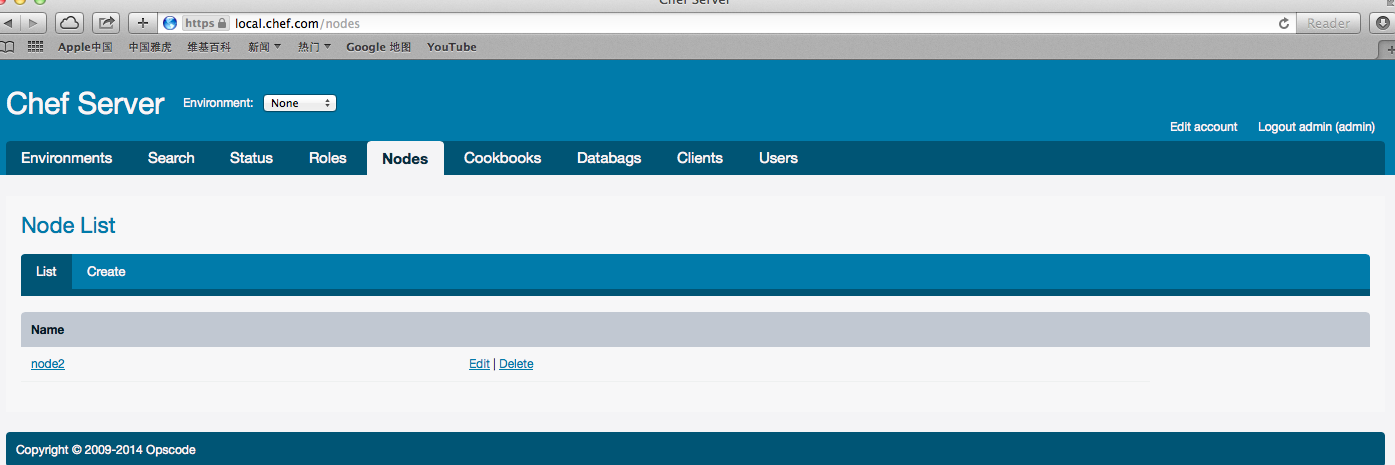Open the node2 link
The width and height of the screenshot is (1395, 465).
(48, 364)
